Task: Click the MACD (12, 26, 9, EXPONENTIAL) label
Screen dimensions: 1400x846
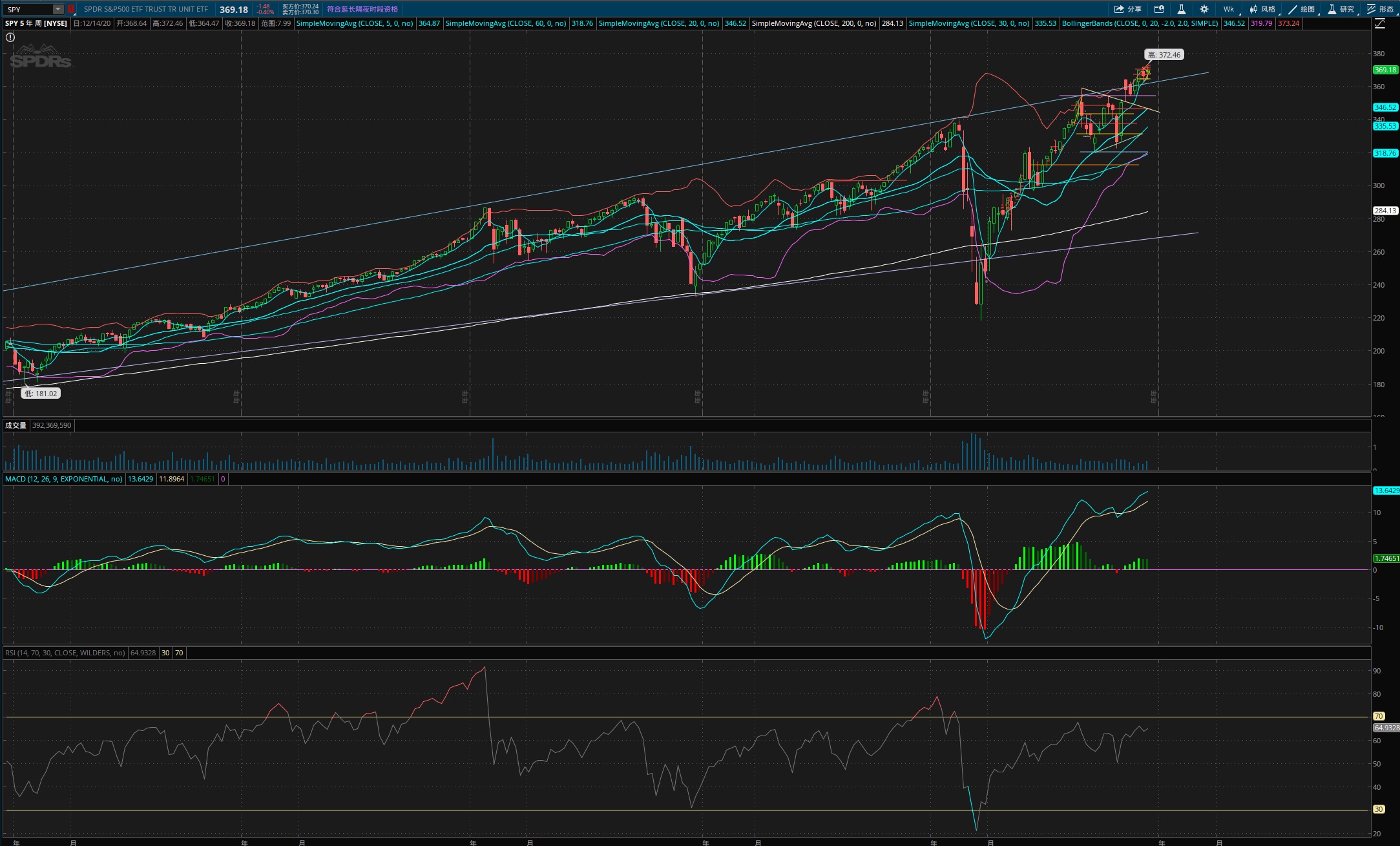Action: tap(63, 479)
